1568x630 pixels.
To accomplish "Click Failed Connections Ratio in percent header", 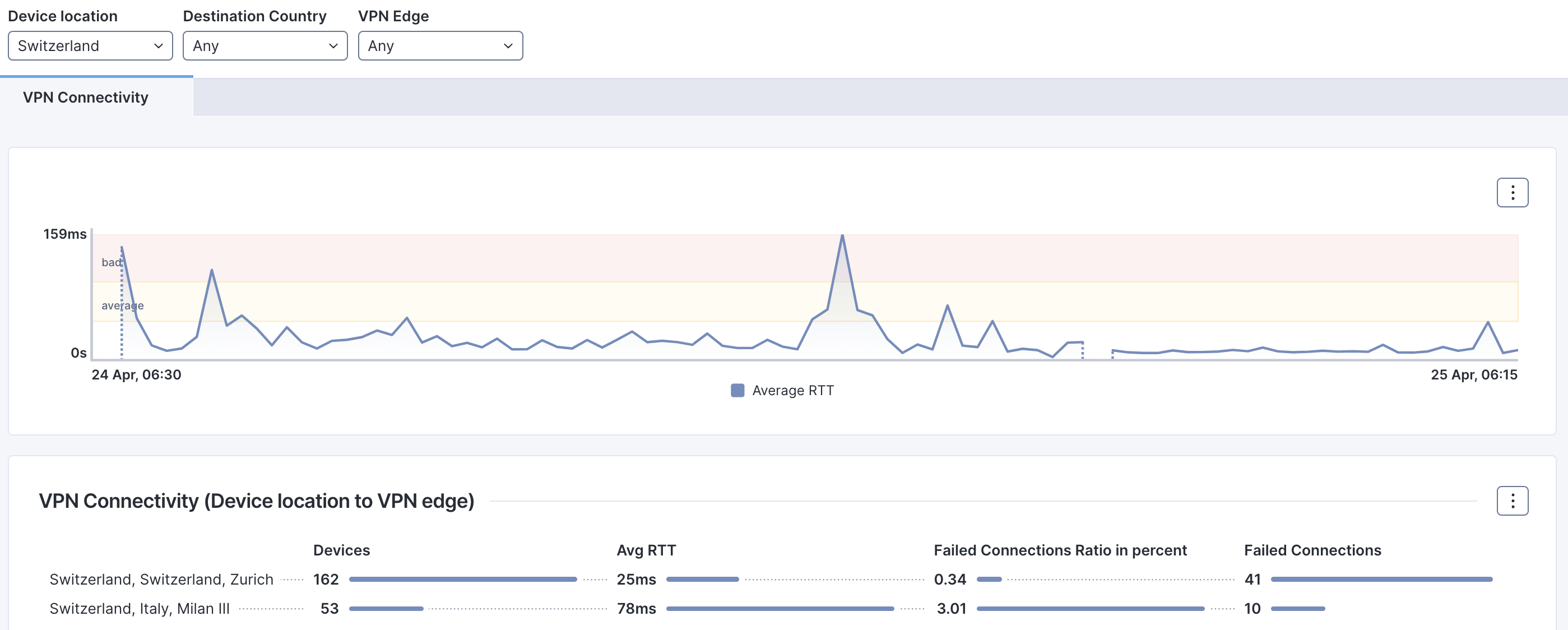I will click(1060, 550).
